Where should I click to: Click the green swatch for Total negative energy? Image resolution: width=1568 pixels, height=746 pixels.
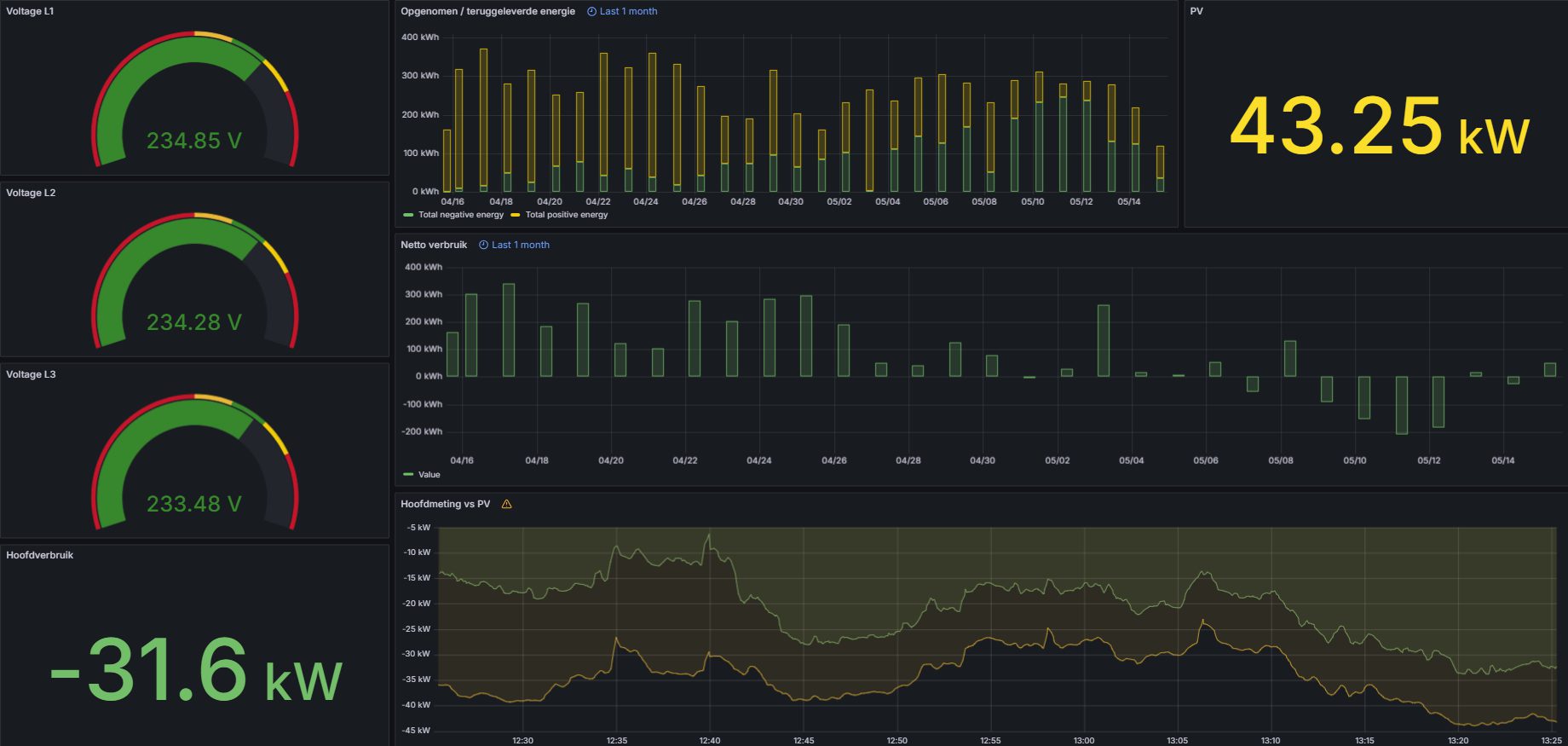pyautogui.click(x=408, y=215)
